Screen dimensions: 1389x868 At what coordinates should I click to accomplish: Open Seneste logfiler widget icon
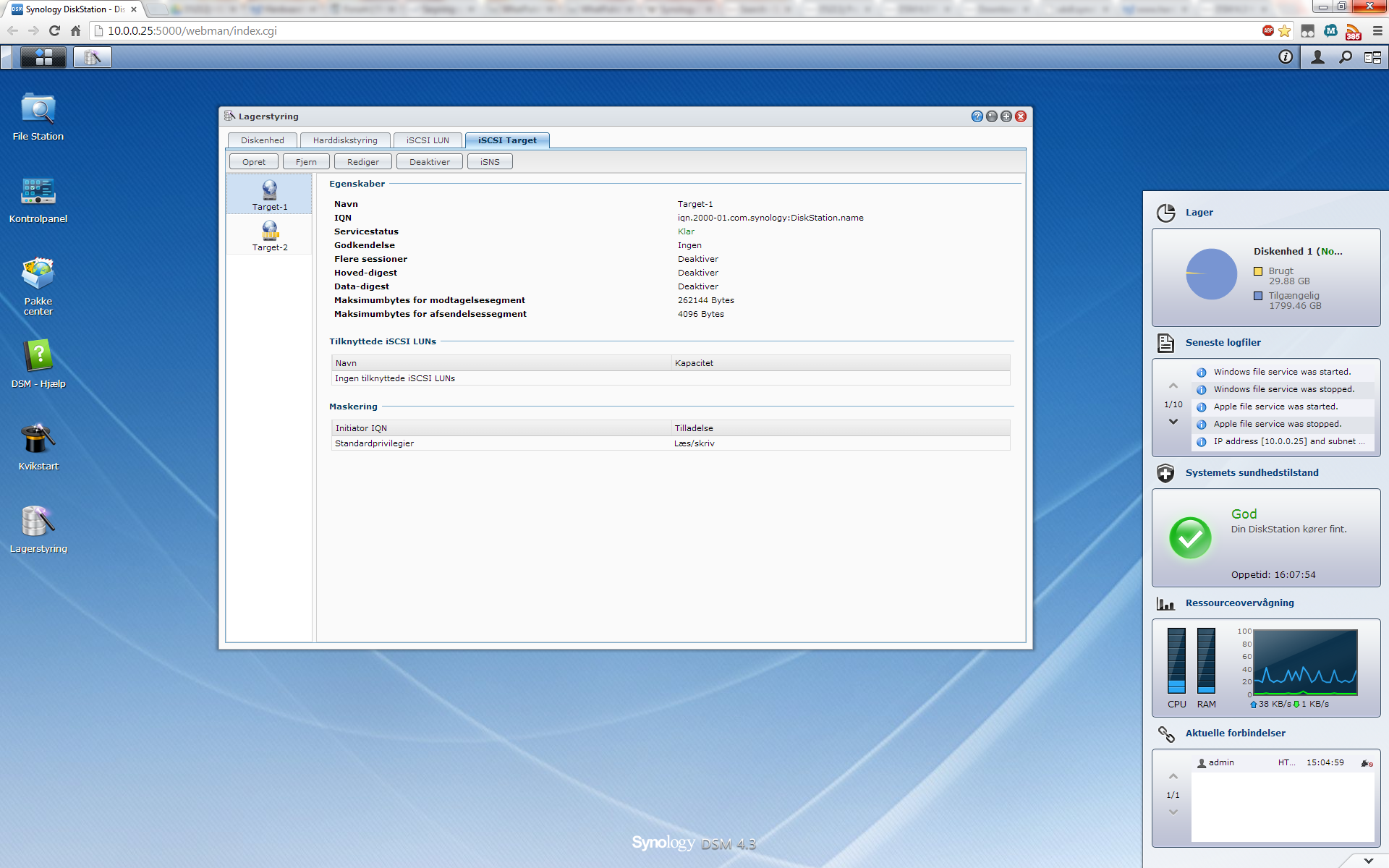(1165, 343)
